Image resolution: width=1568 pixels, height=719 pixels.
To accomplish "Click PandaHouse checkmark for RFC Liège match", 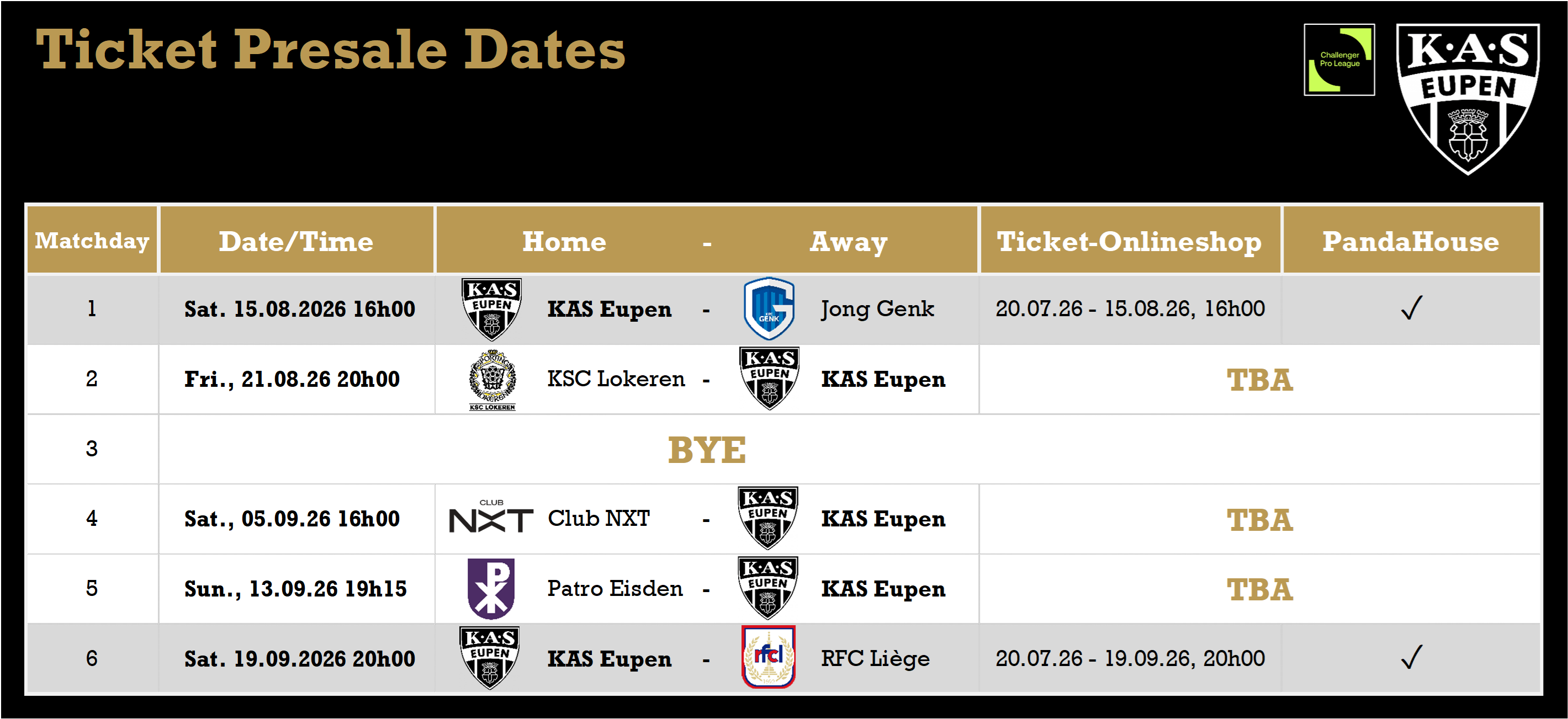I will pyautogui.click(x=1412, y=658).
